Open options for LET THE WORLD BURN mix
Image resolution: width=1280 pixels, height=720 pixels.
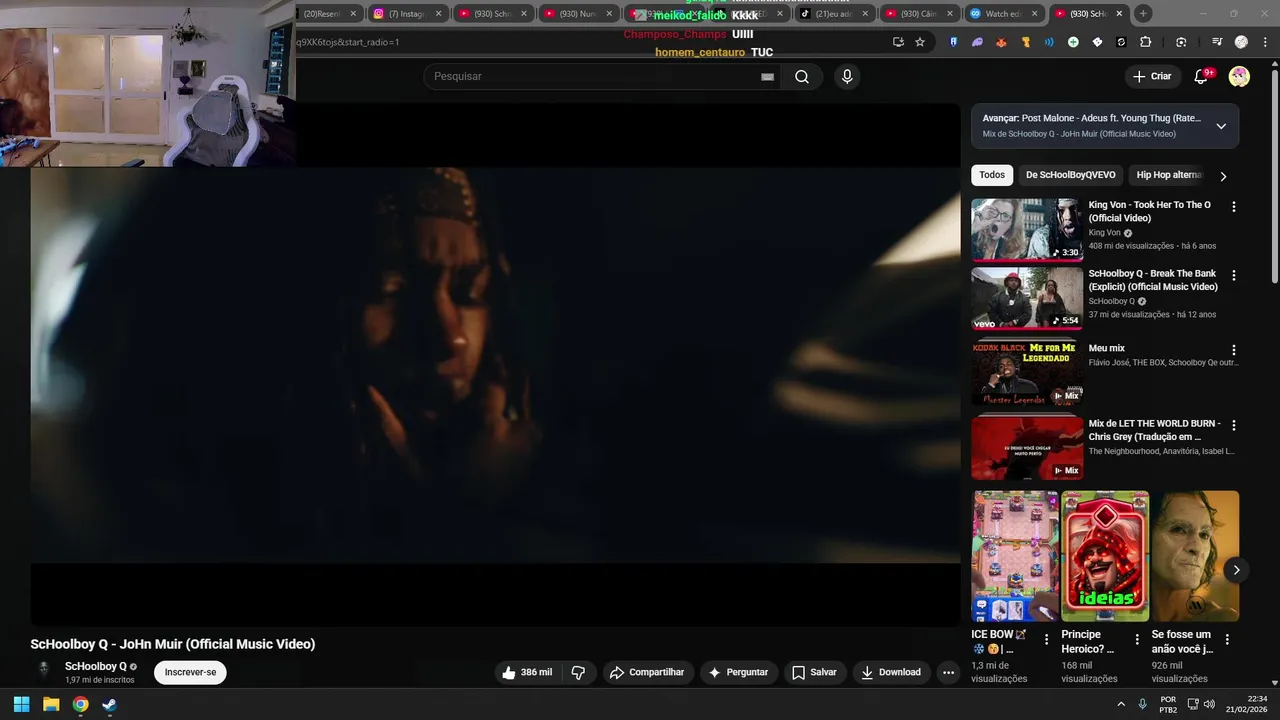pyautogui.click(x=1233, y=425)
